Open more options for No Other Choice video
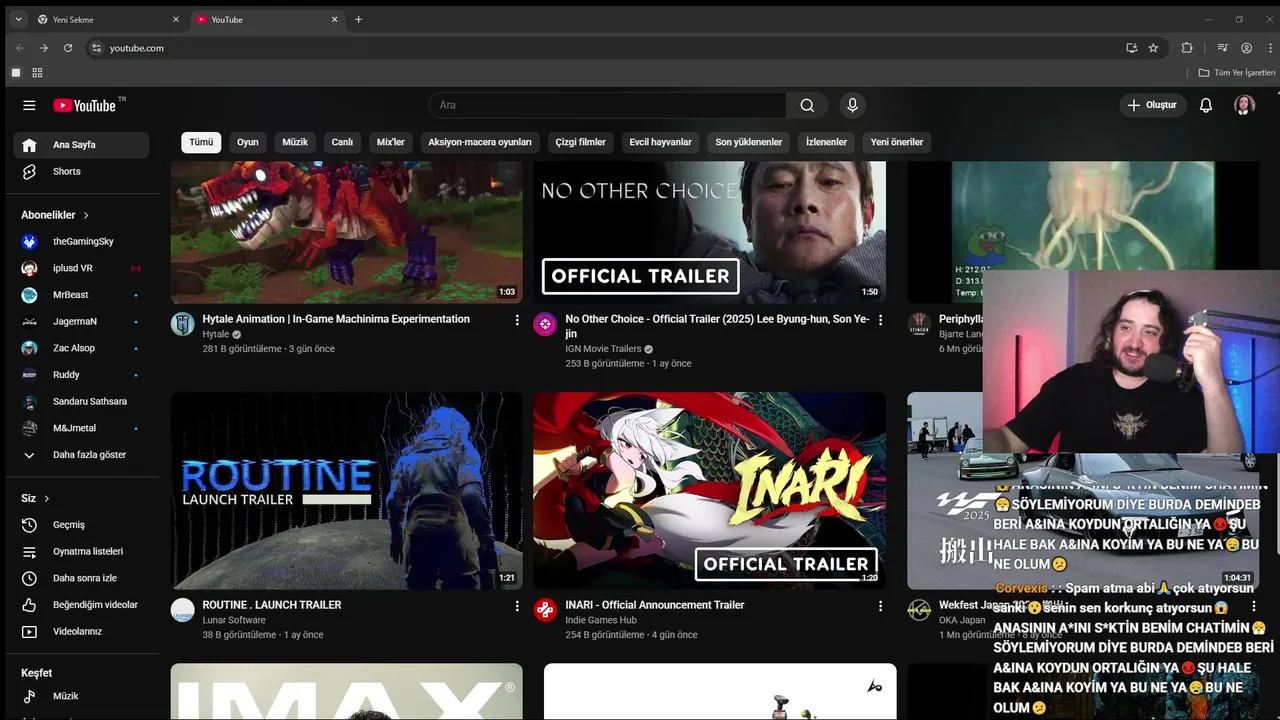 pos(880,320)
